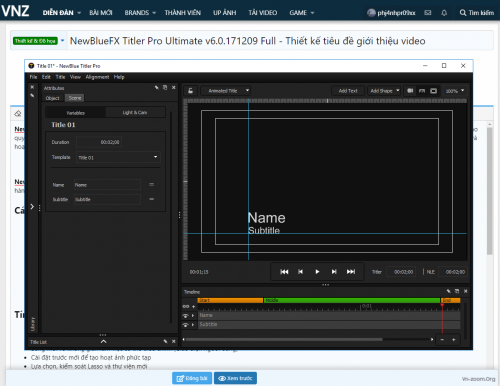Close the Timeline panel
Screen dimensions: 500x386
click(x=466, y=291)
